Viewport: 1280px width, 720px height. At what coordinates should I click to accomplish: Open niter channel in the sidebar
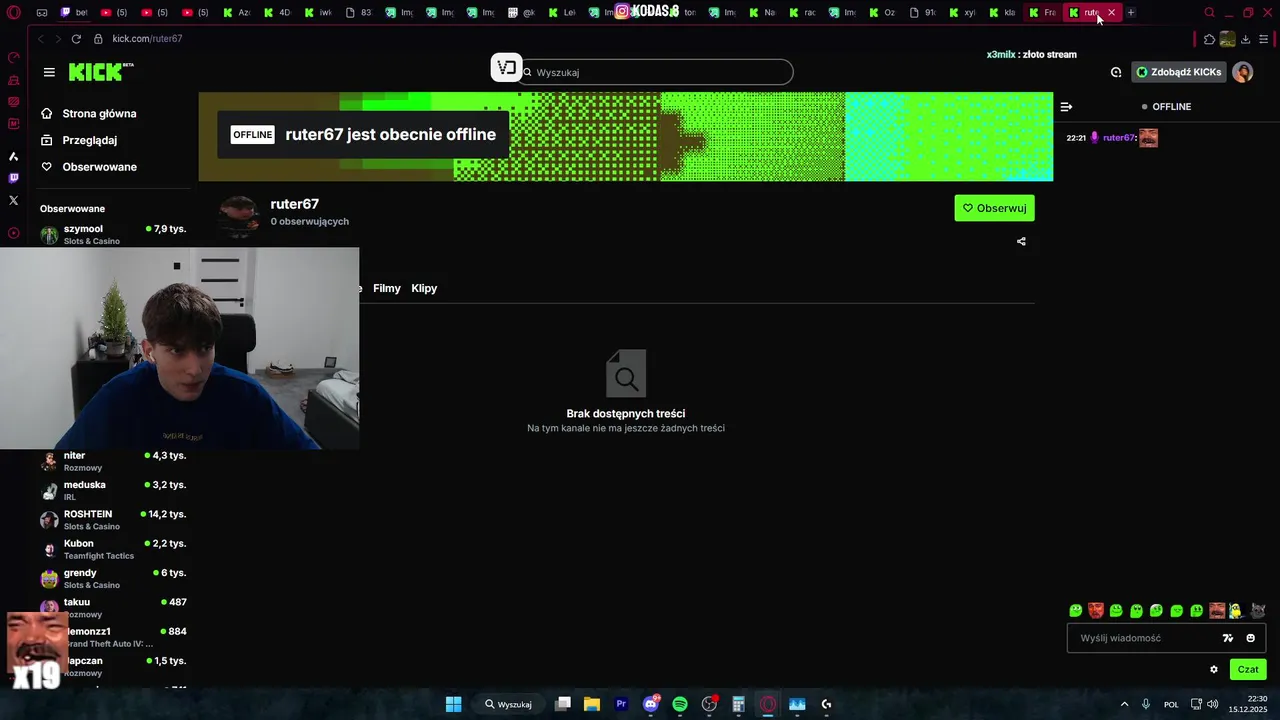[113, 461]
